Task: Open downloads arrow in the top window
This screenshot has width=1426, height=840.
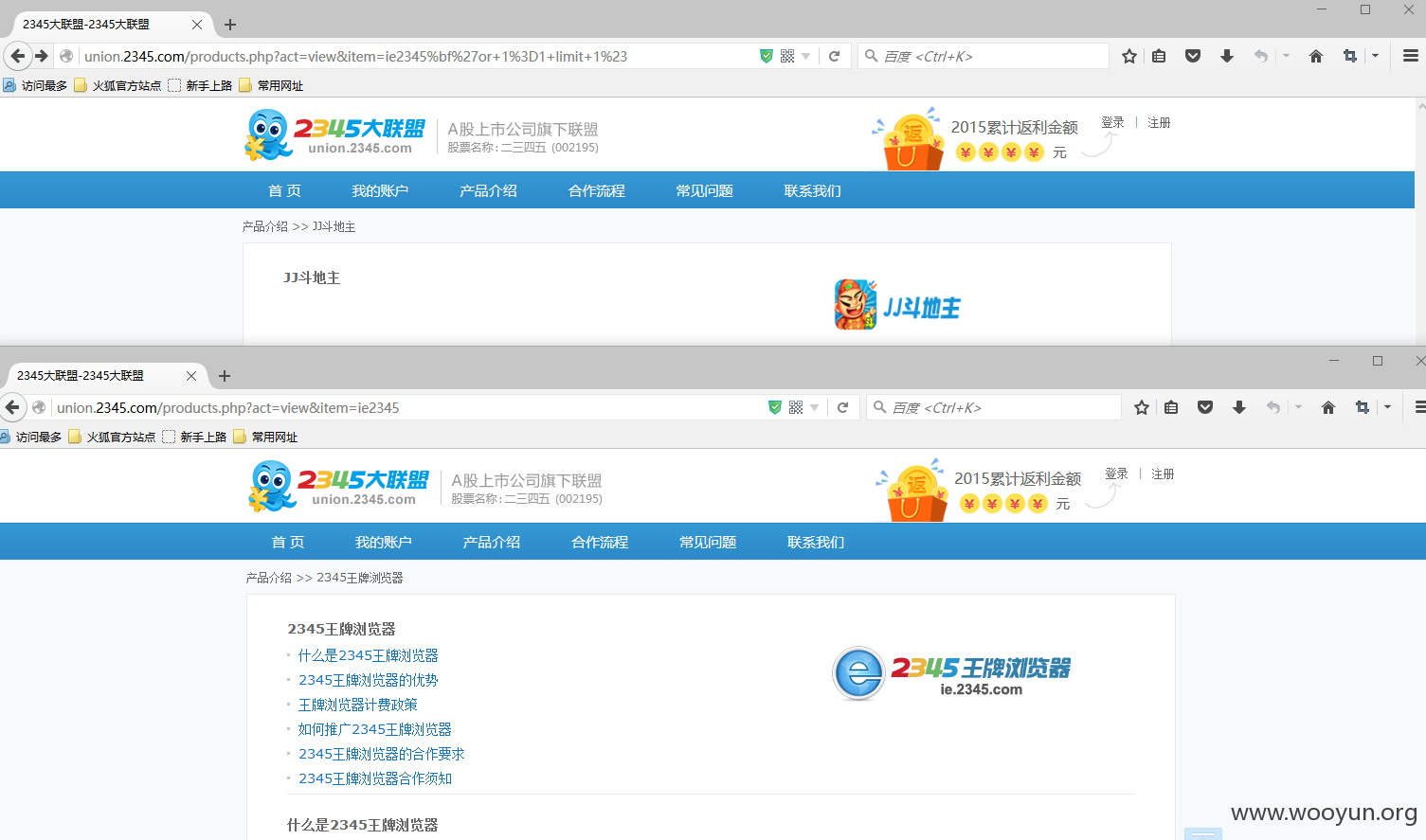Action: click(1227, 56)
